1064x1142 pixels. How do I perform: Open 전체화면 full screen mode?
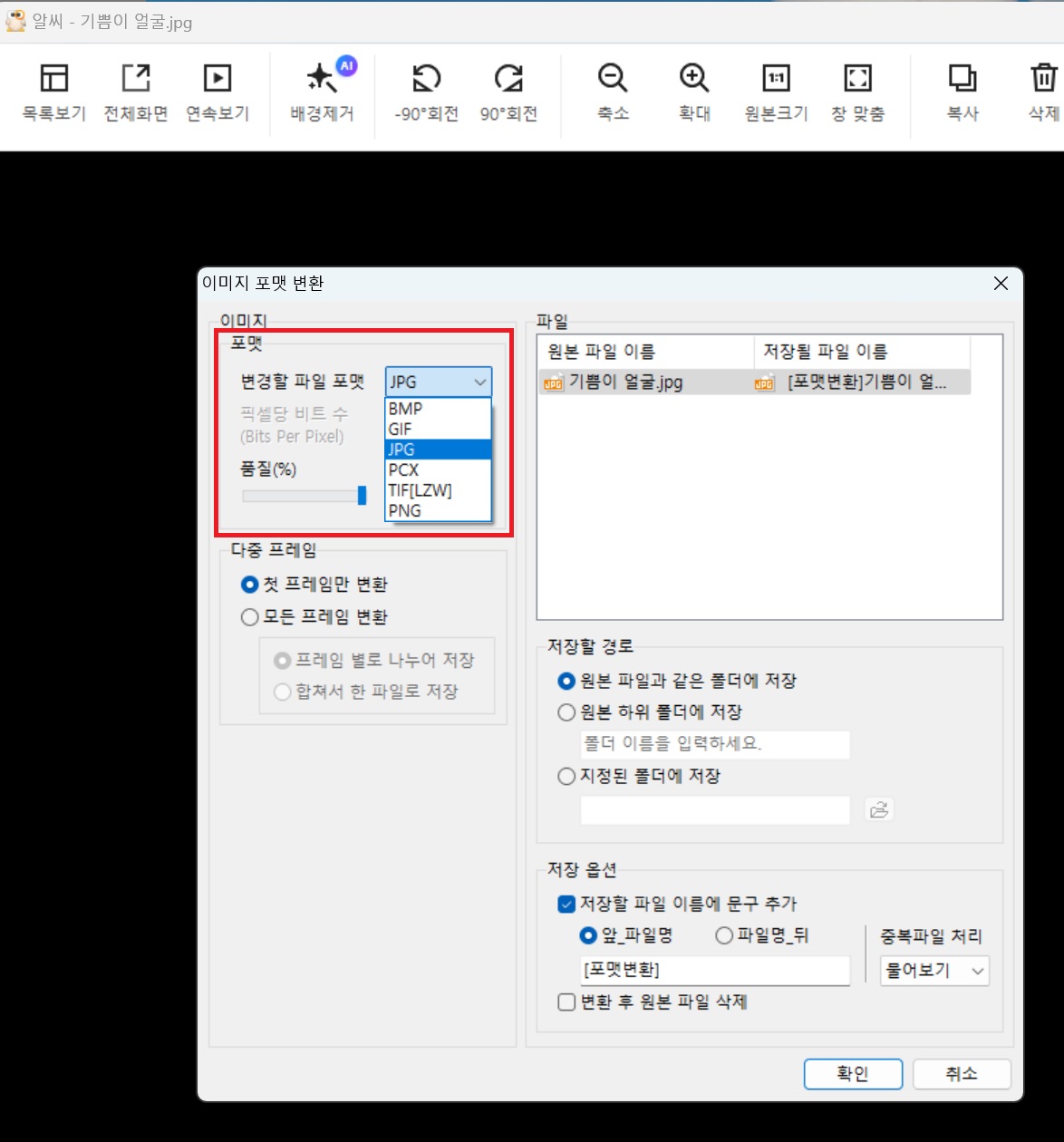(x=135, y=91)
